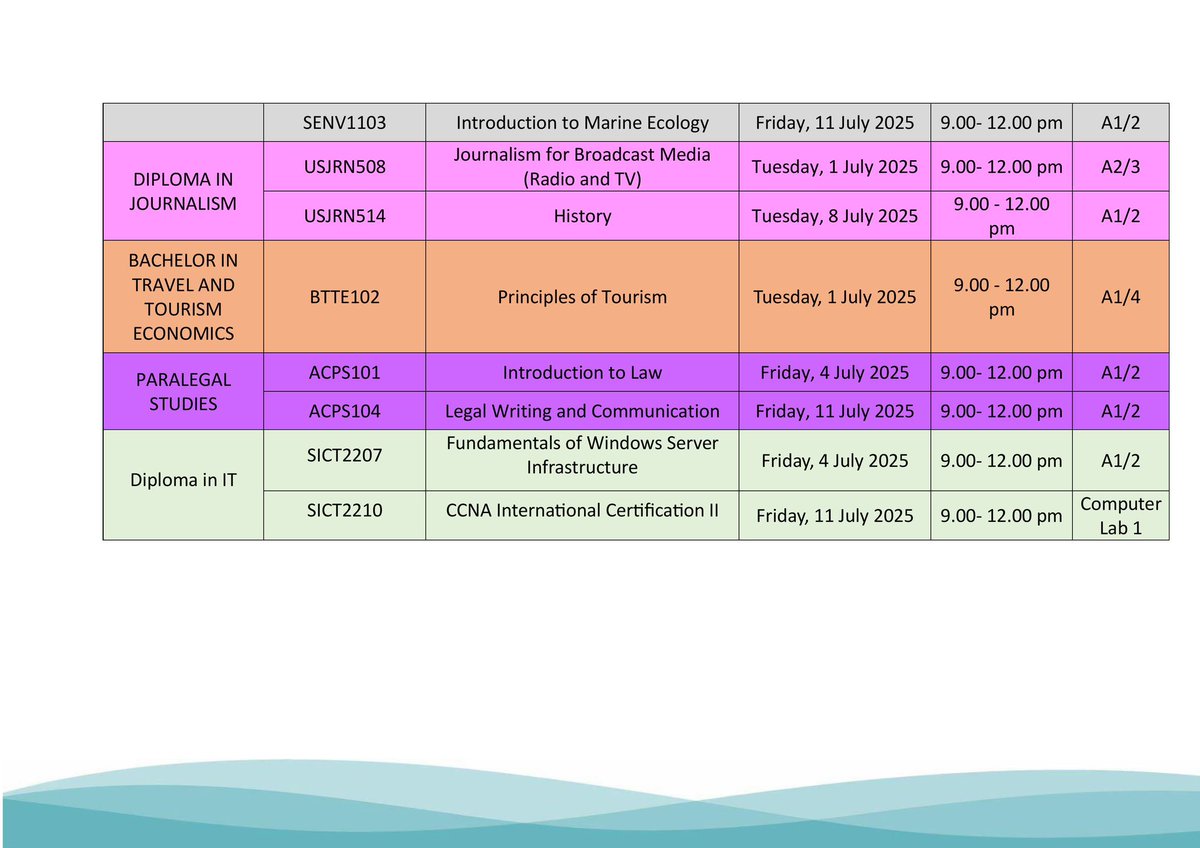Click CCNA International Certification II cell

click(582, 515)
